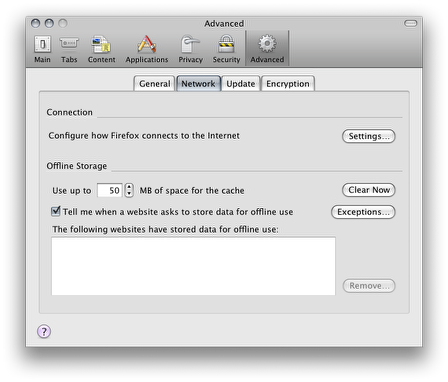Click the cache size field showing 50

pos(110,190)
